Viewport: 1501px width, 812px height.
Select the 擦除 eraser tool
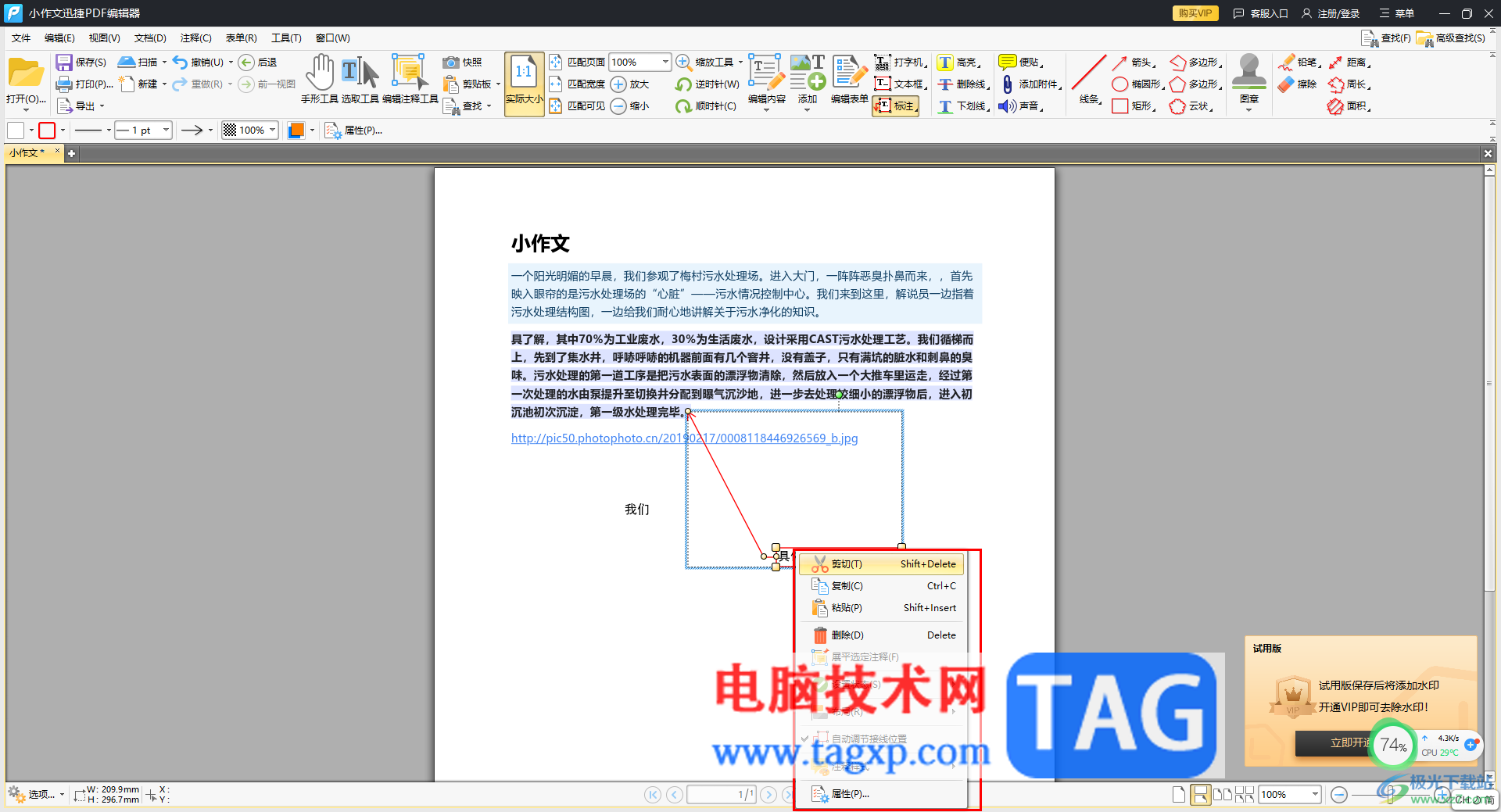[x=1298, y=84]
